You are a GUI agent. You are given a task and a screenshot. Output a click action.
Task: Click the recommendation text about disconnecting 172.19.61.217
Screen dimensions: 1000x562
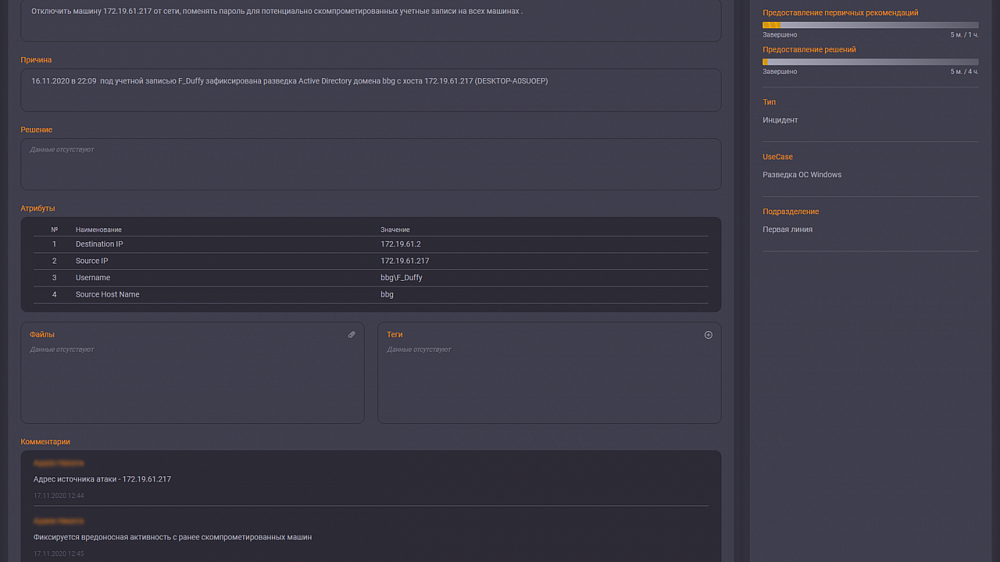click(x=277, y=11)
